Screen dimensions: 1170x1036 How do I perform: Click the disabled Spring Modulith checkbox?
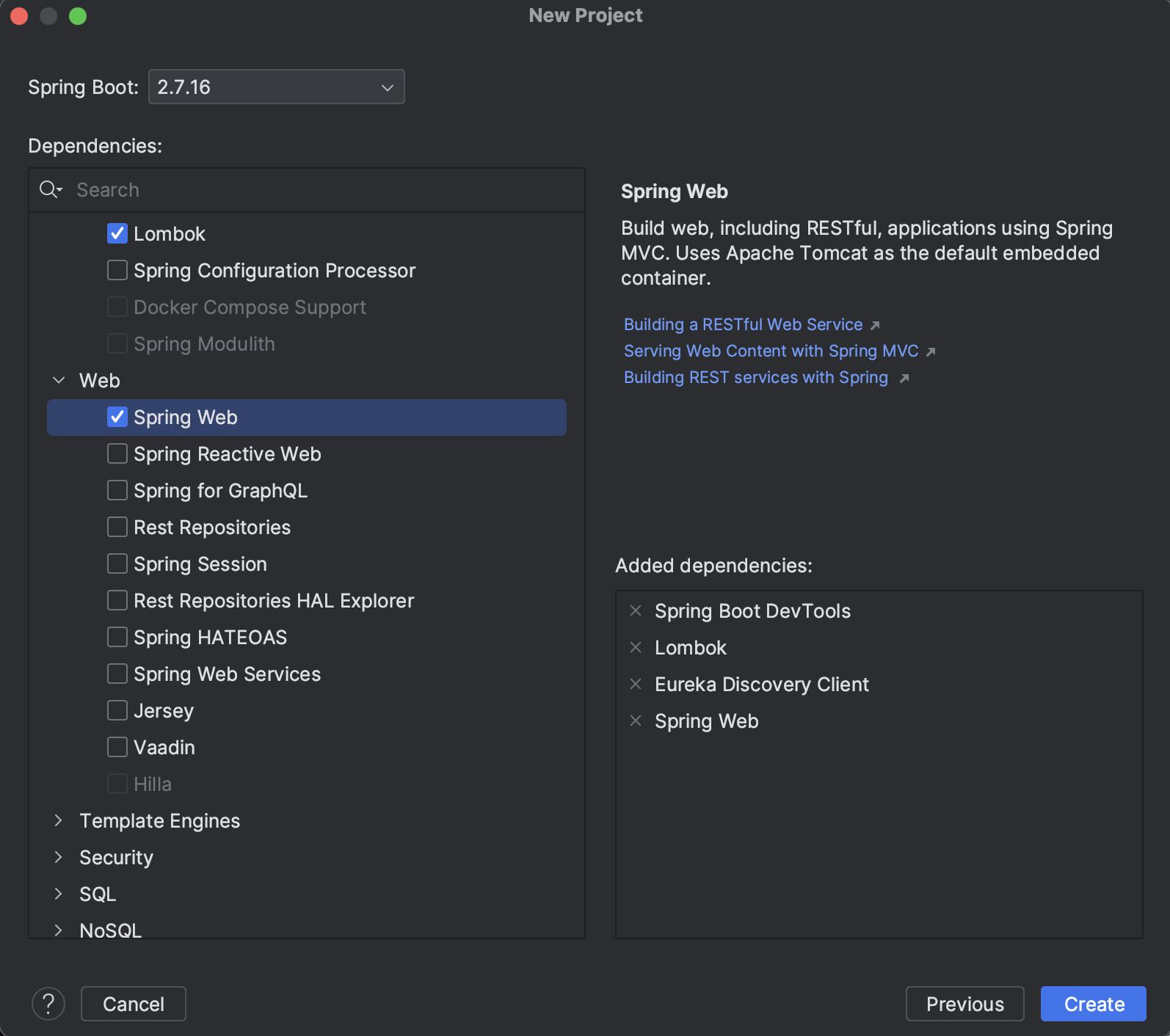click(117, 343)
